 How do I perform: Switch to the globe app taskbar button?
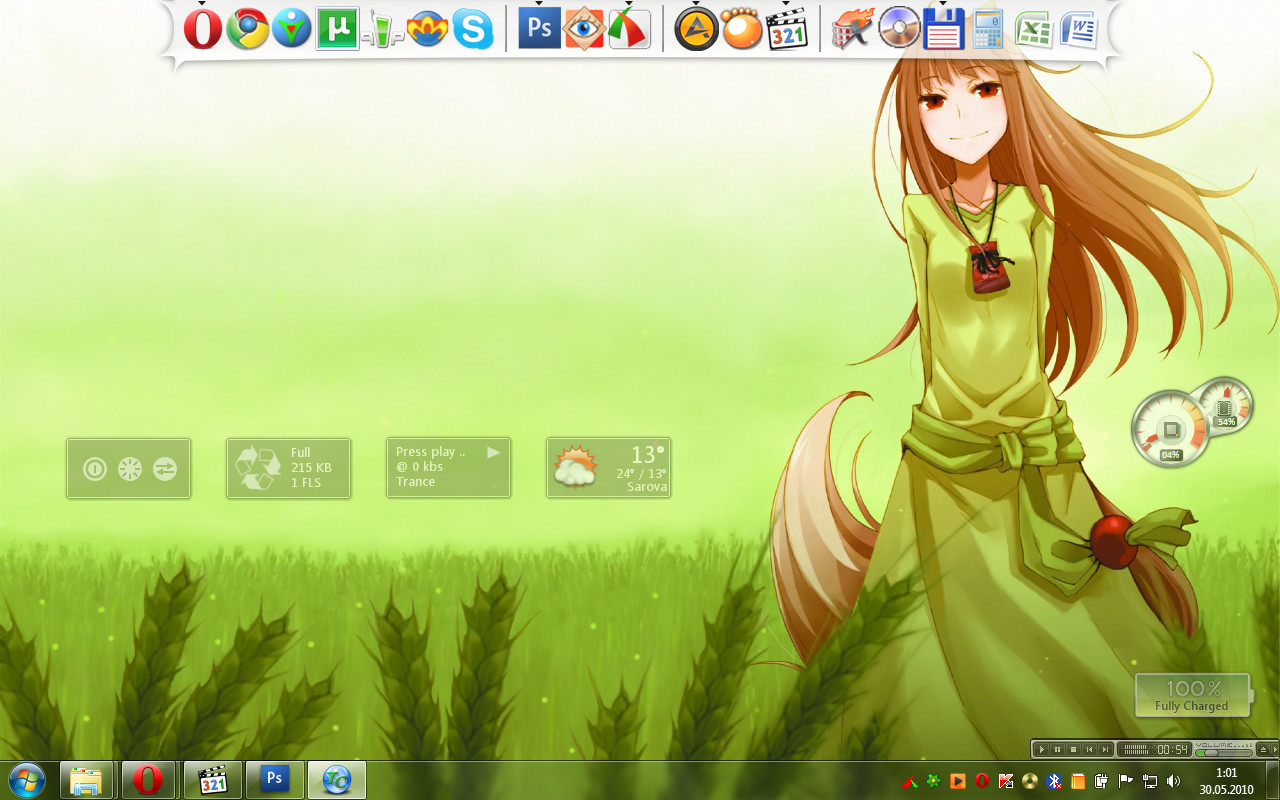coord(336,780)
